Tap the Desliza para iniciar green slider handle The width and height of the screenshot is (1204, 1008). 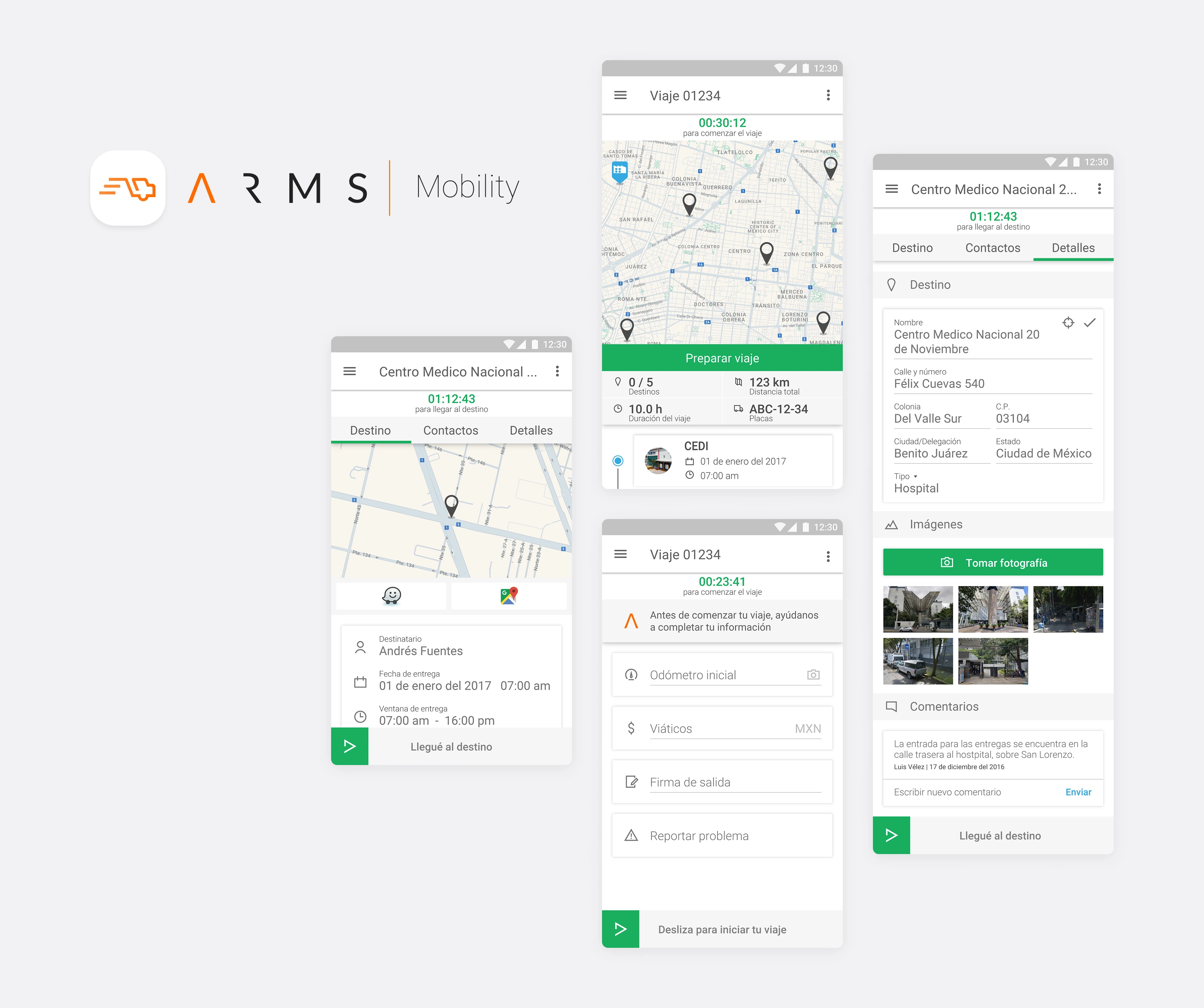[620, 928]
